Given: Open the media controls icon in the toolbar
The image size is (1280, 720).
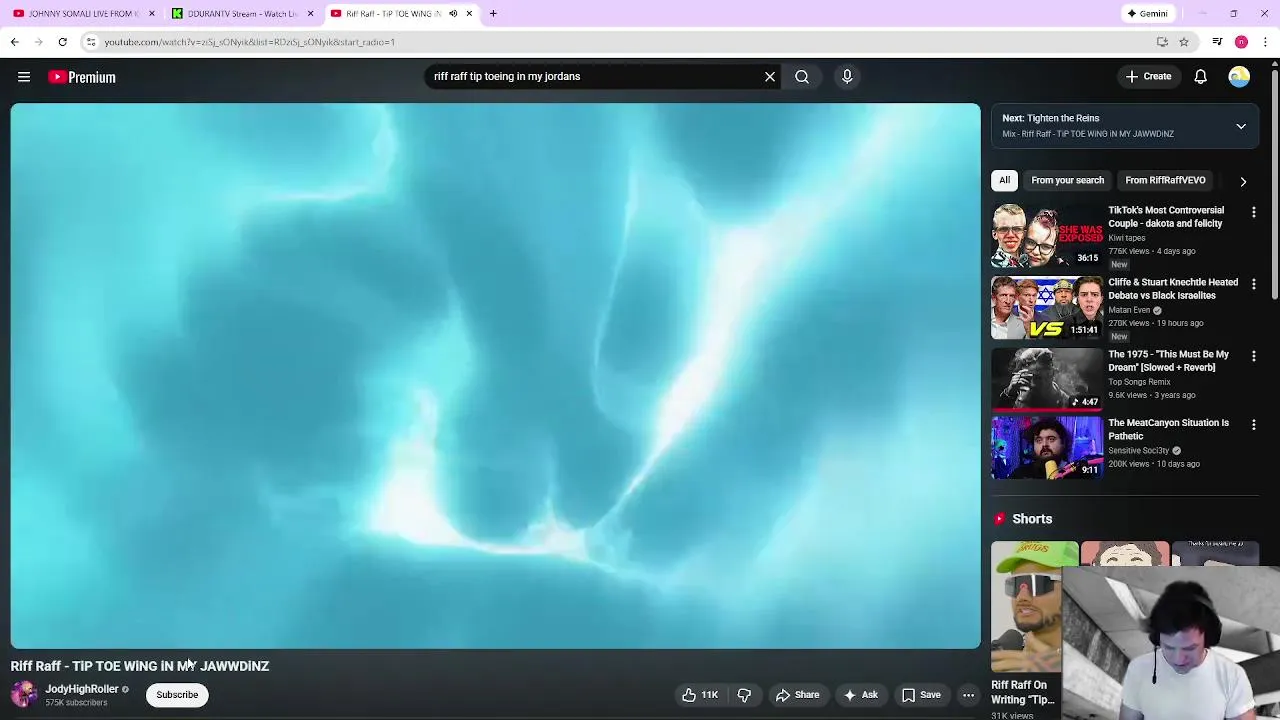Looking at the screenshot, I should coord(1217,42).
